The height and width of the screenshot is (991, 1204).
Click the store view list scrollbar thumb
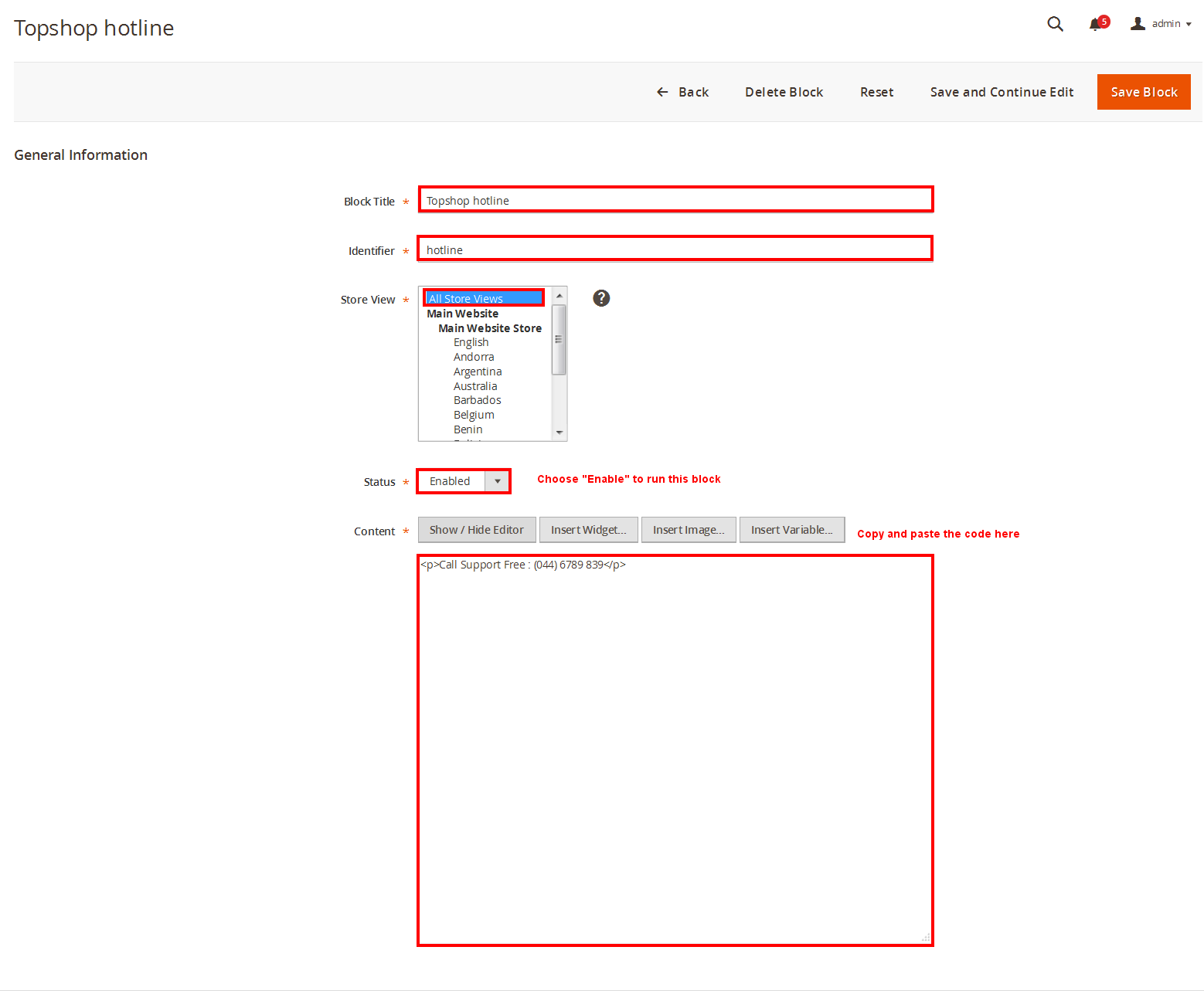pyautogui.click(x=559, y=339)
